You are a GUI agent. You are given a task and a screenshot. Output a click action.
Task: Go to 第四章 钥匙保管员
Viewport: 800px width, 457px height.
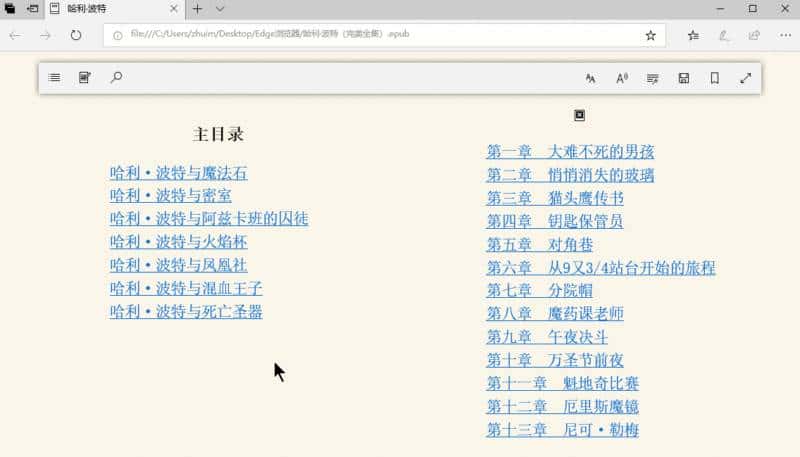coord(555,221)
